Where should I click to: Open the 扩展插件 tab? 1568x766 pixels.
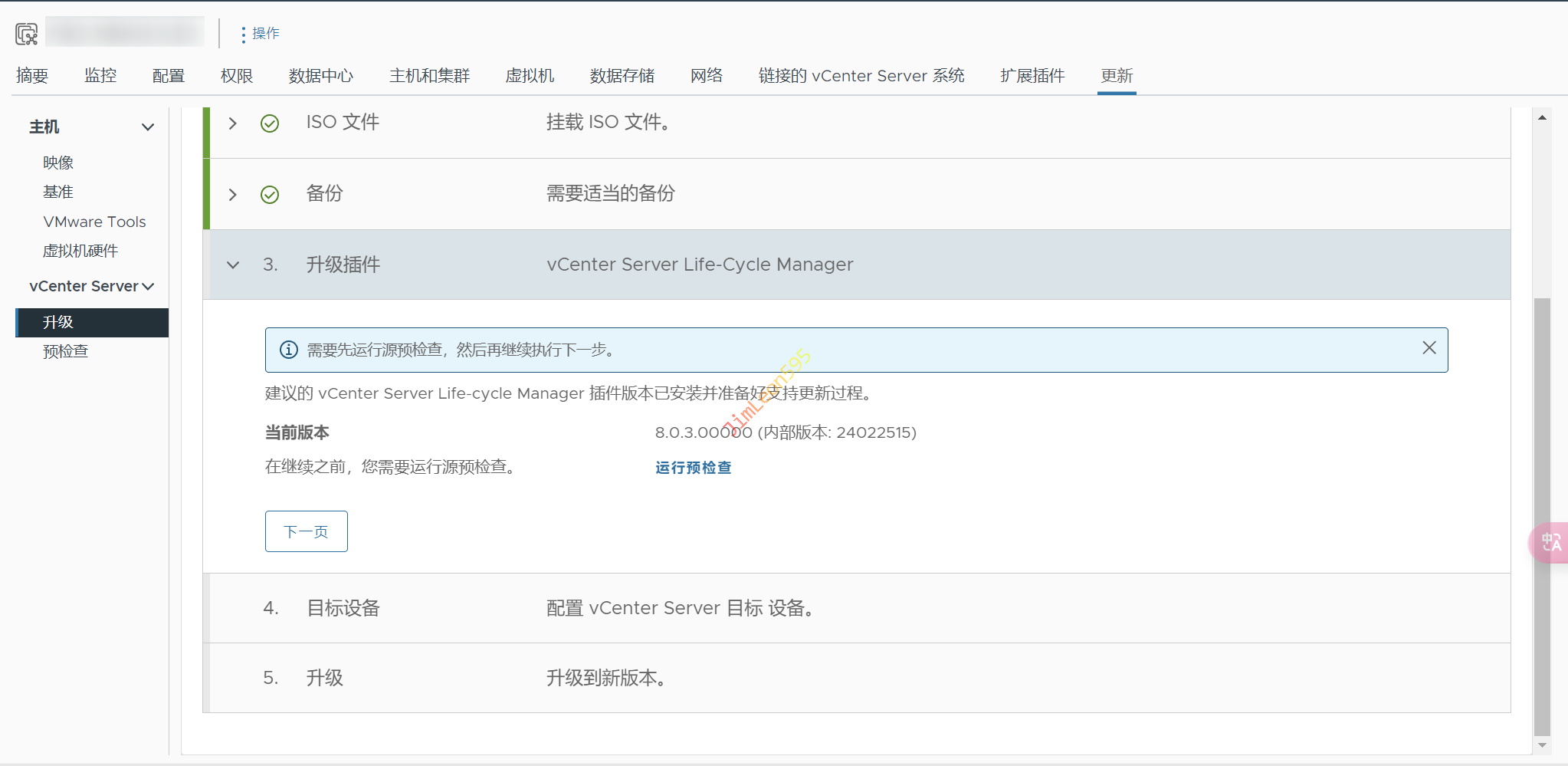tap(1032, 76)
